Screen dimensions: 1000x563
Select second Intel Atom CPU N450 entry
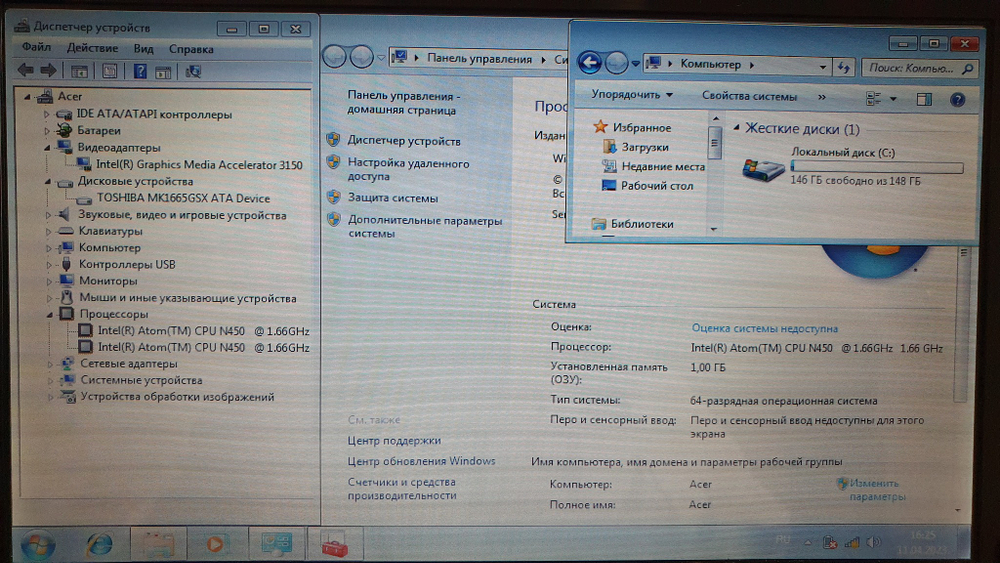tap(203, 347)
